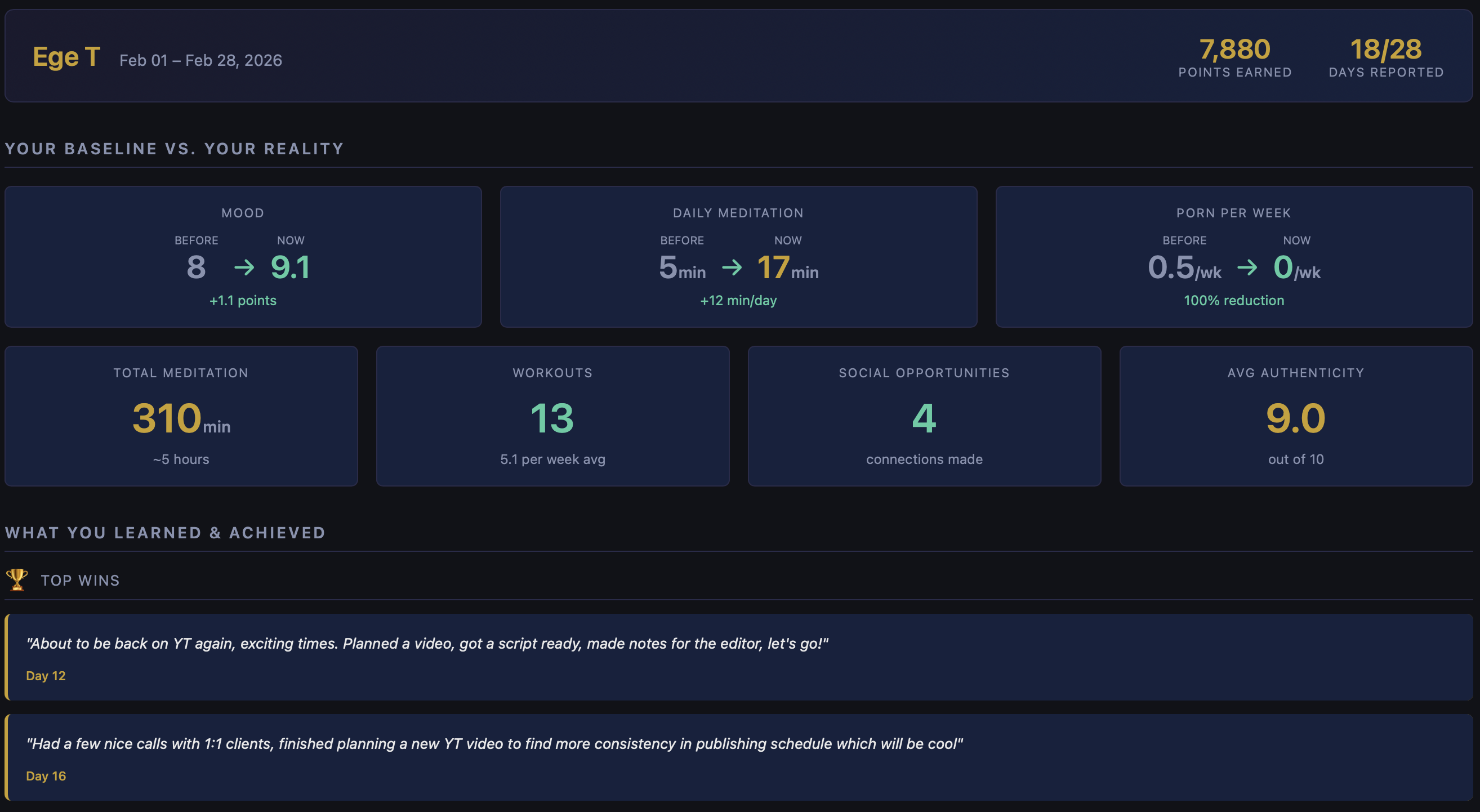Click the now value '0/wk'
This screenshot has height=812, width=1480.
(1297, 268)
